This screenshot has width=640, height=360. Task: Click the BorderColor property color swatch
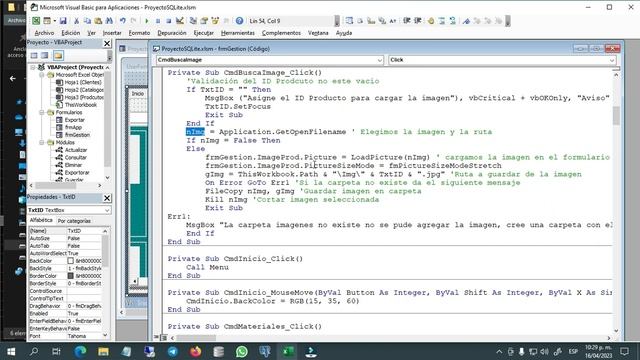coord(71,276)
